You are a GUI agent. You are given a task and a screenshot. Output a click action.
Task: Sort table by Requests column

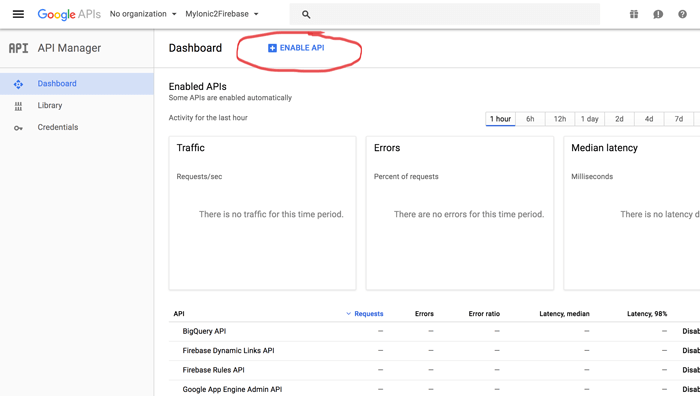pos(368,314)
